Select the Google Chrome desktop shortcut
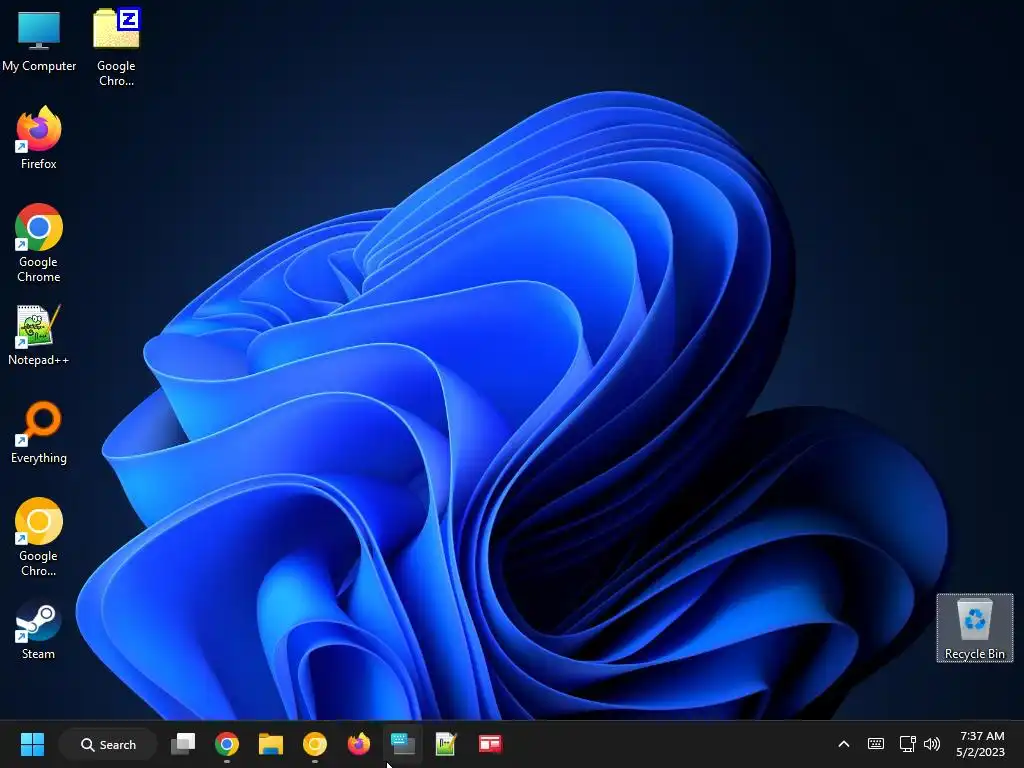This screenshot has height=768, width=1024. [39, 243]
